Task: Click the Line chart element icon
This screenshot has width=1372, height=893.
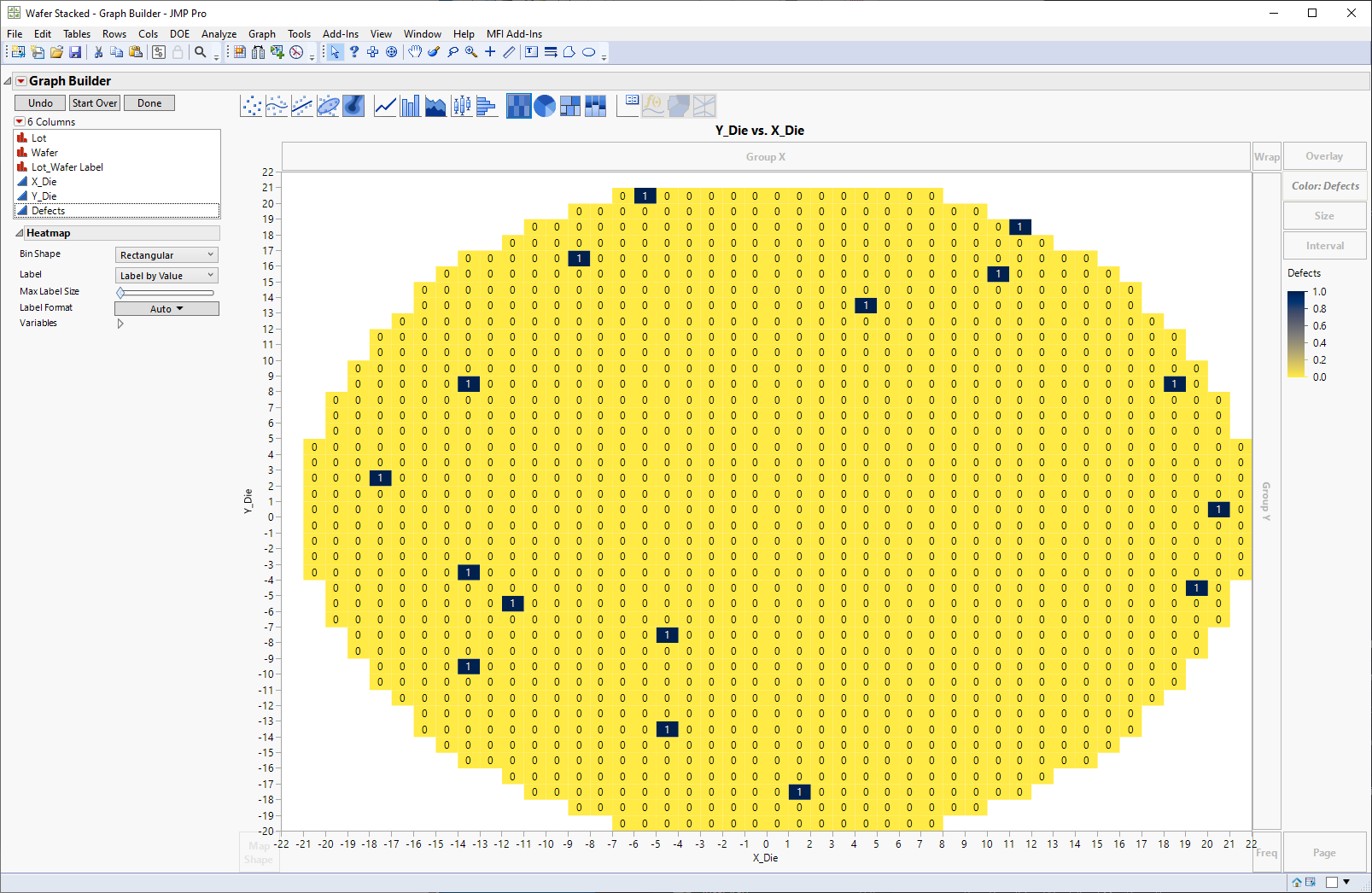Action: click(x=385, y=106)
